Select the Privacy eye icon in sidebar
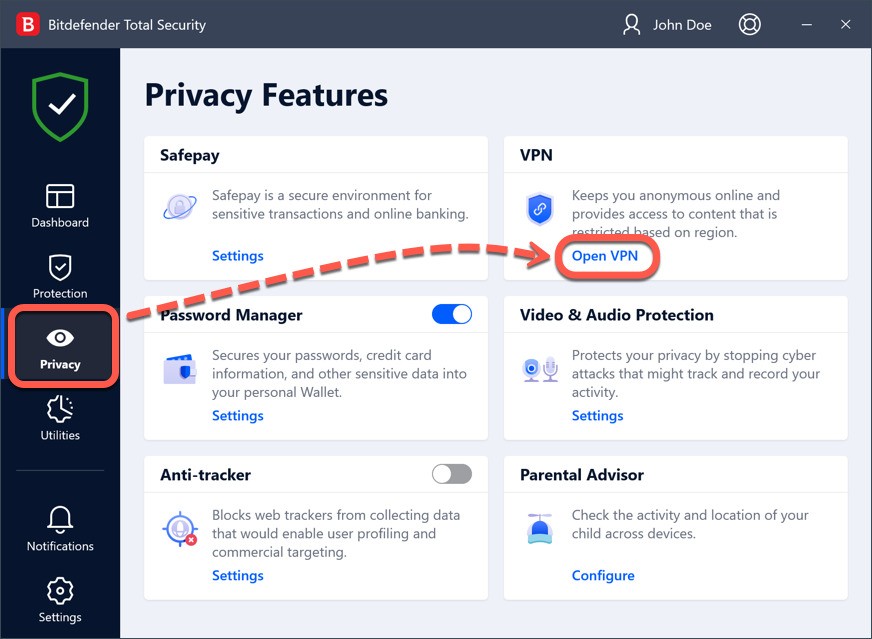872x639 pixels. point(60,336)
